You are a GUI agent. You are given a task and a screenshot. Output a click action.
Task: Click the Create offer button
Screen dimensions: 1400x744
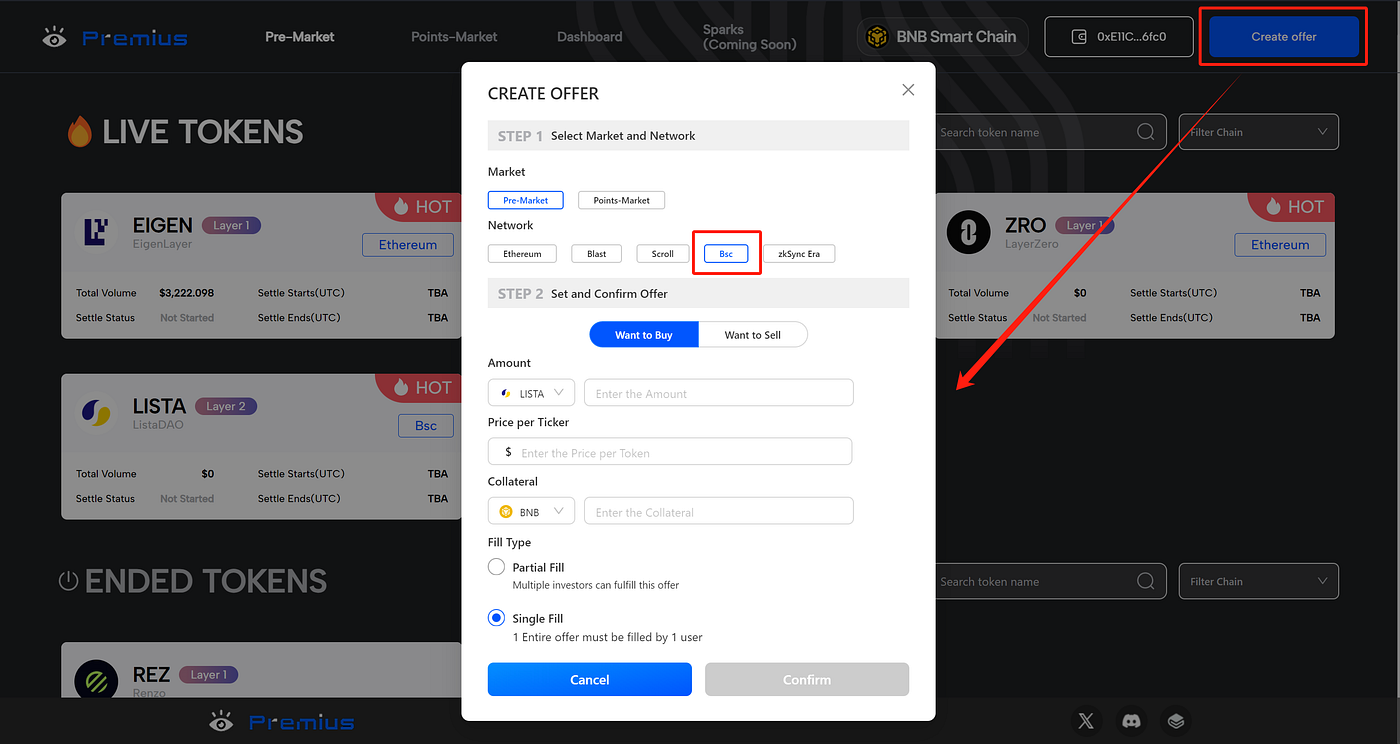coord(1284,37)
